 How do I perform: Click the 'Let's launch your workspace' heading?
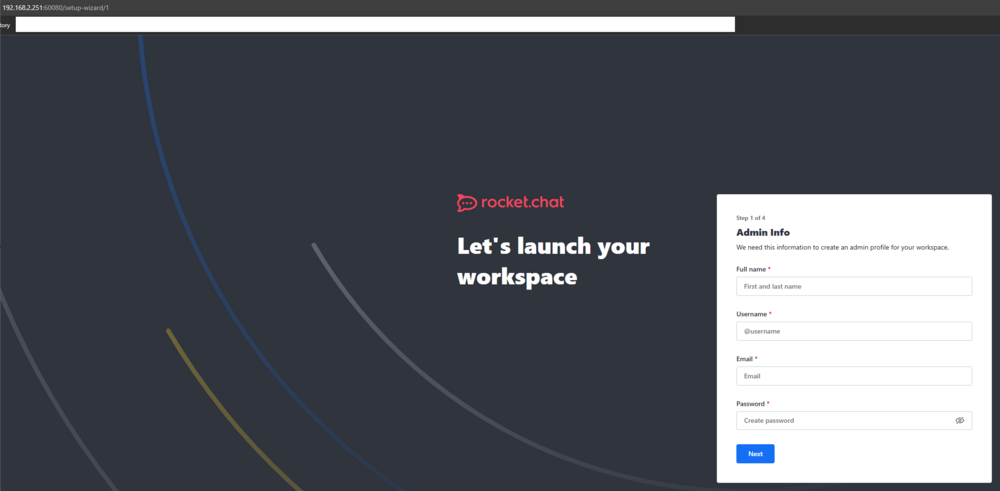pyautogui.click(x=553, y=261)
